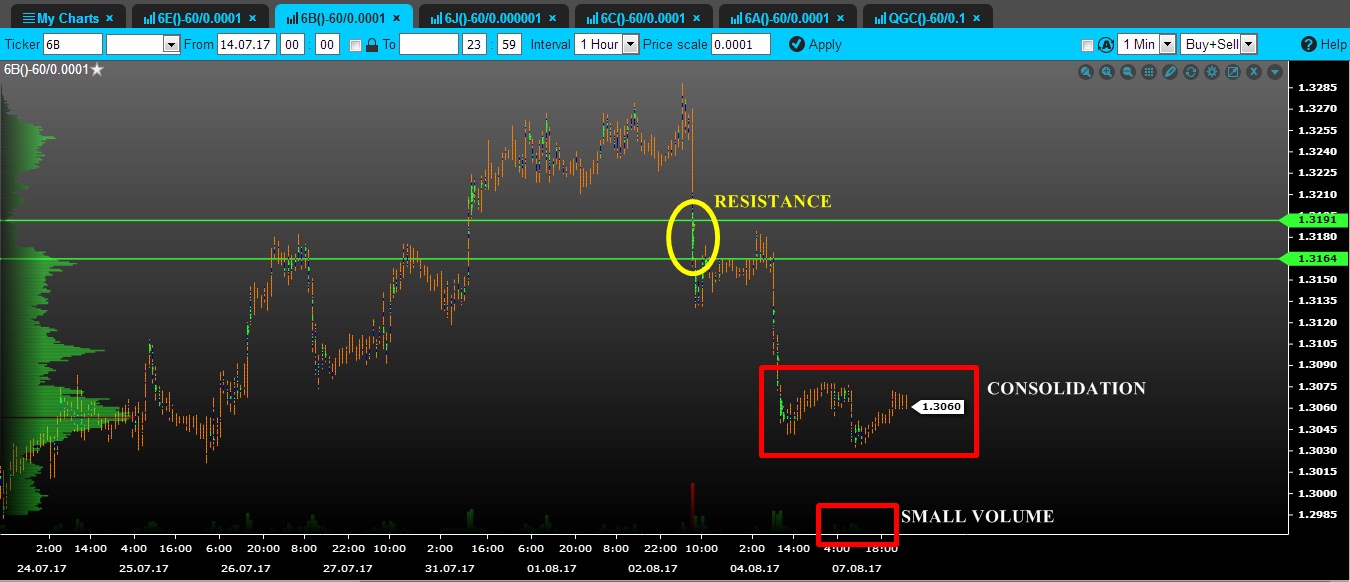Close the My Charts tab

click(x=109, y=18)
